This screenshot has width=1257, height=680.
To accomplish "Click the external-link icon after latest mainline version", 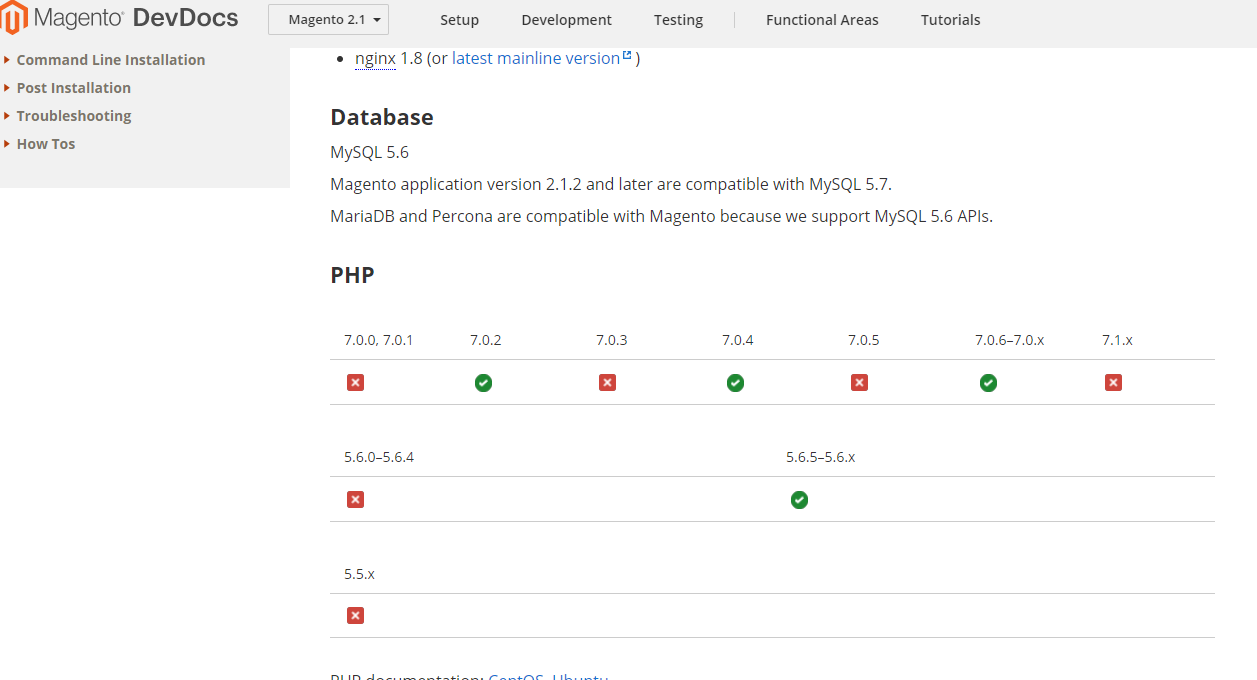I will coord(627,56).
